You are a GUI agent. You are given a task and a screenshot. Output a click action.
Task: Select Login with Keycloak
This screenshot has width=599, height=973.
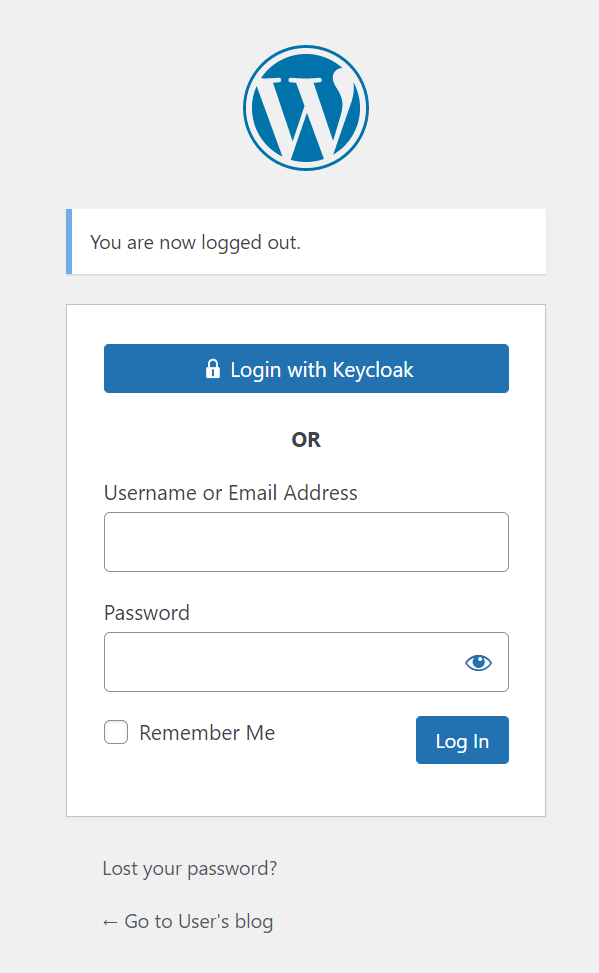(306, 368)
